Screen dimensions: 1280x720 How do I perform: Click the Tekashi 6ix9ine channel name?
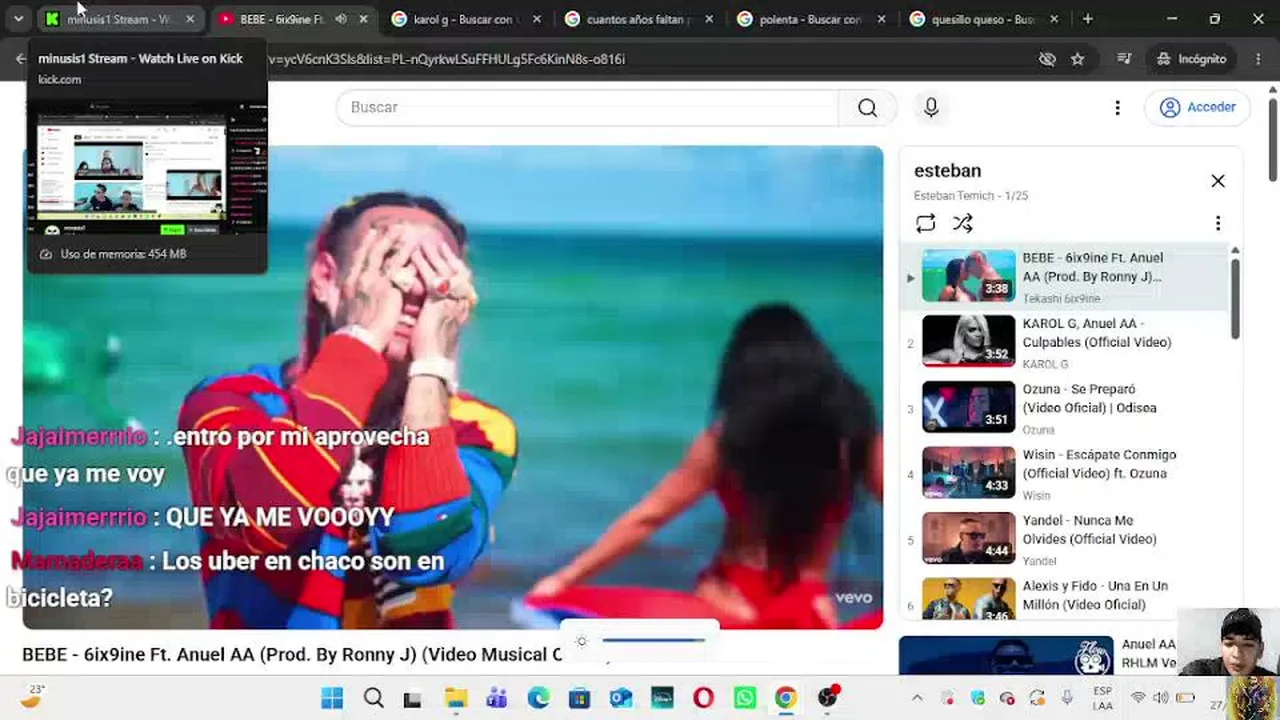tap(1061, 299)
